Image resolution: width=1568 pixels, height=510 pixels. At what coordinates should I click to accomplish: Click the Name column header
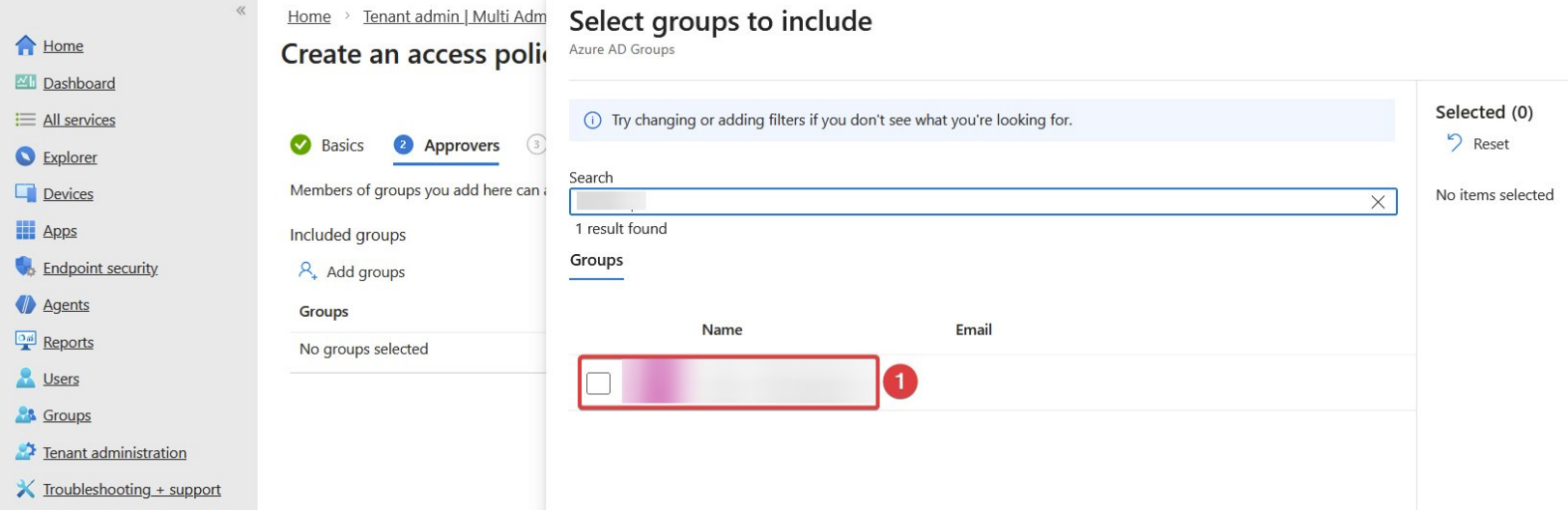[x=722, y=329]
